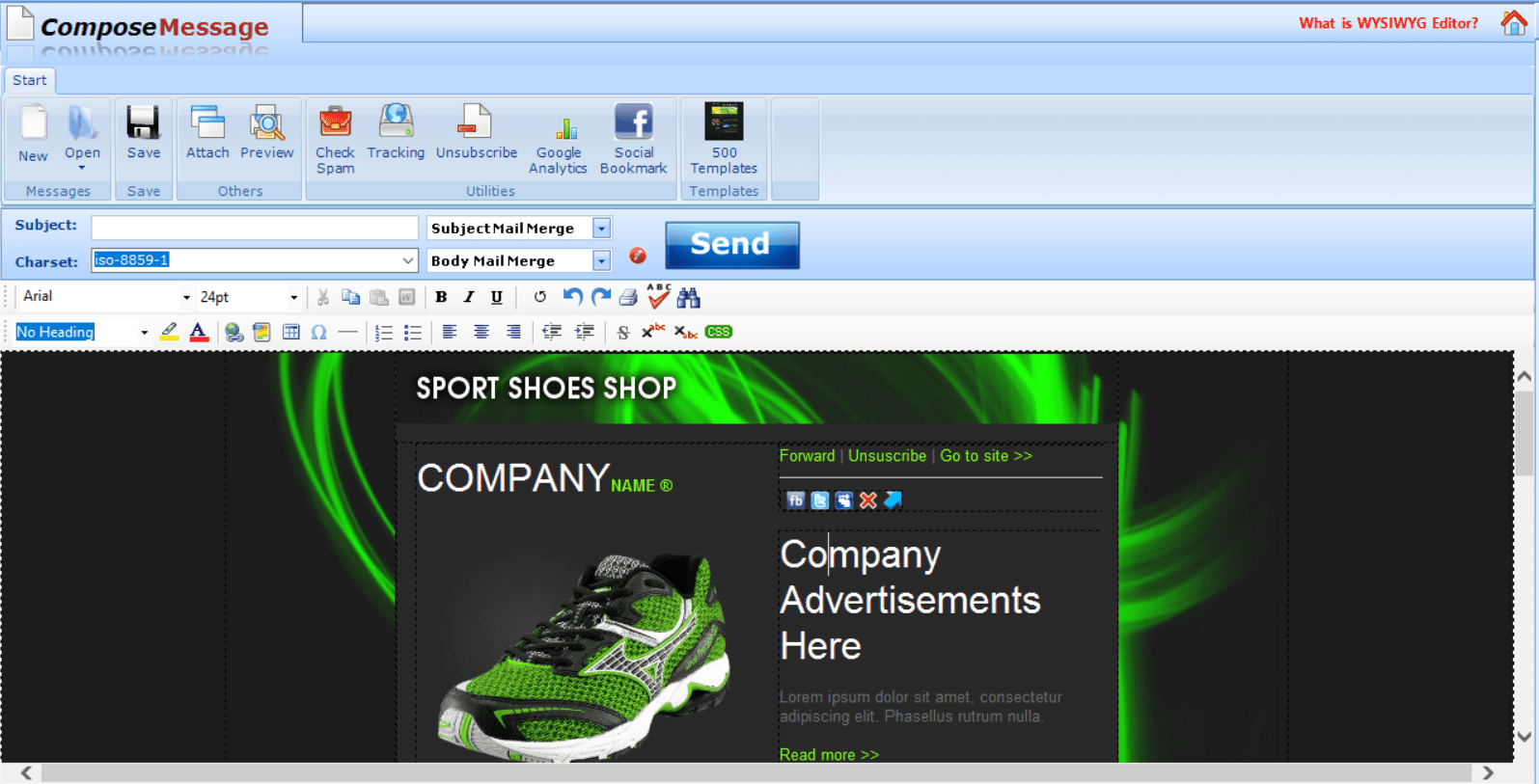Insert an image
This screenshot has width=1539, height=784.
click(261, 333)
